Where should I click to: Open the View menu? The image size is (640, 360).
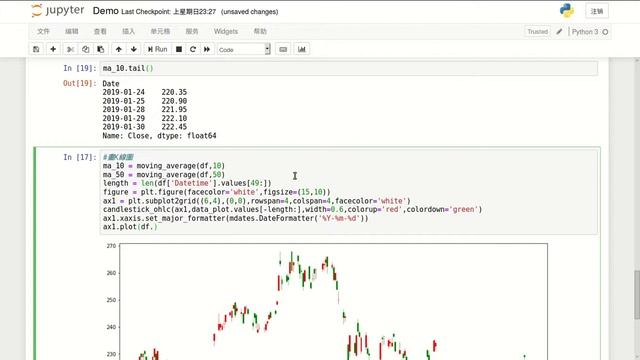100,31
